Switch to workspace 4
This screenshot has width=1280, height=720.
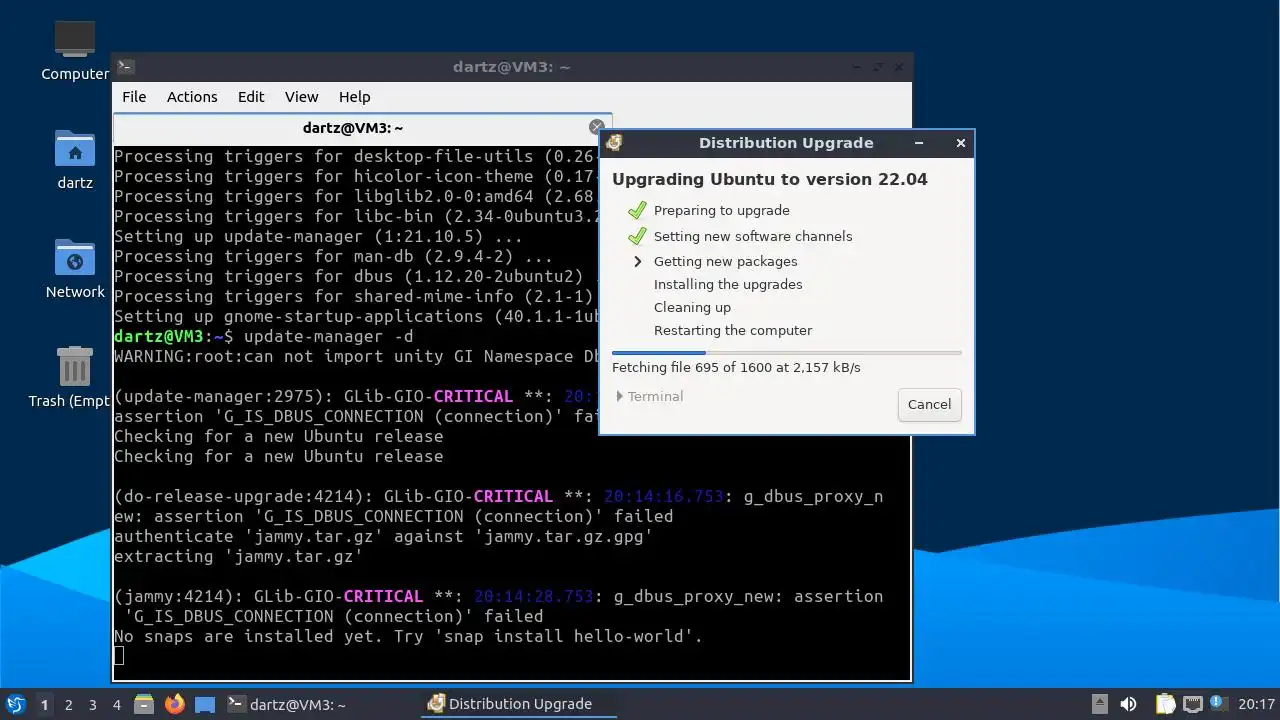tap(116, 705)
